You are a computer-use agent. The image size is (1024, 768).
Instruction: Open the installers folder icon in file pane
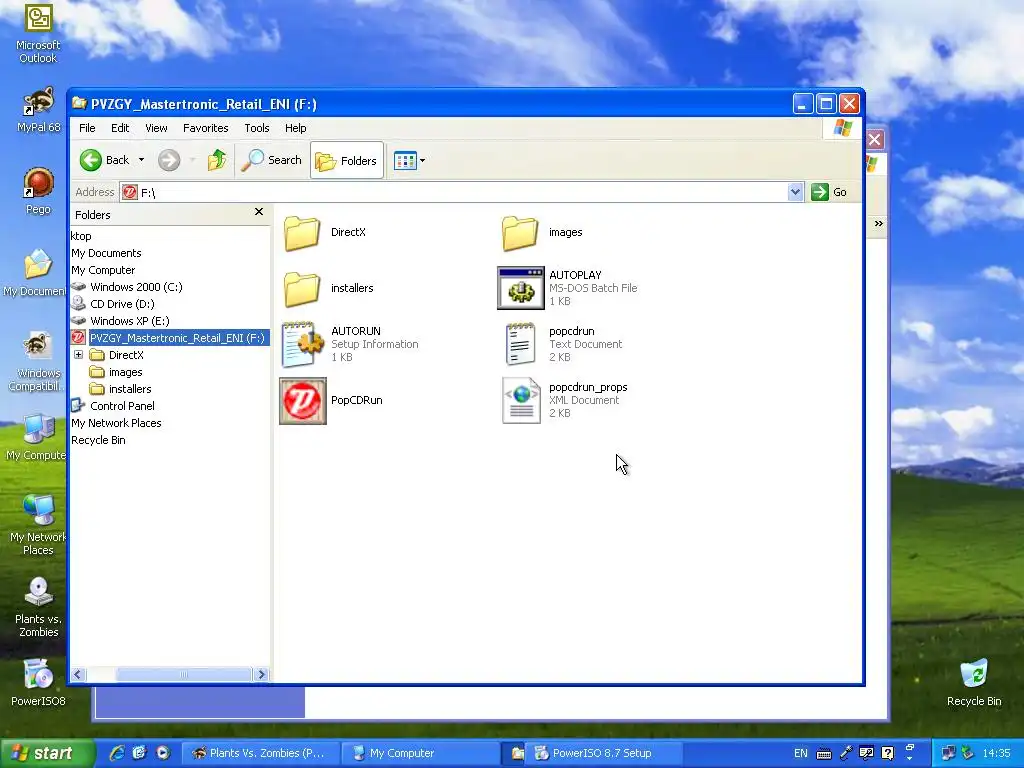tap(302, 289)
